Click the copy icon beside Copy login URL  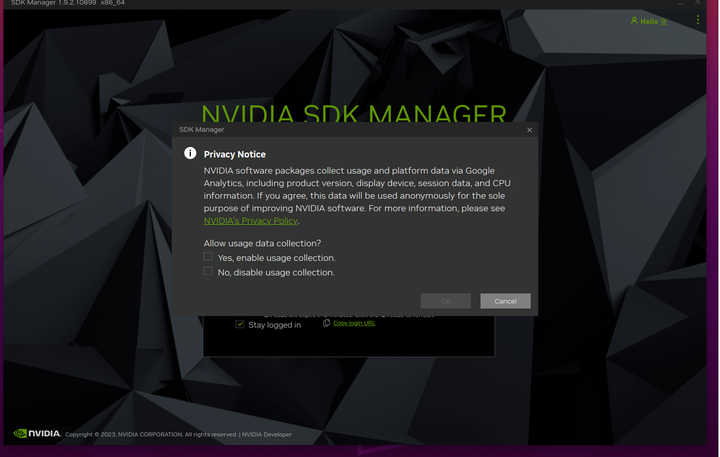tap(326, 323)
